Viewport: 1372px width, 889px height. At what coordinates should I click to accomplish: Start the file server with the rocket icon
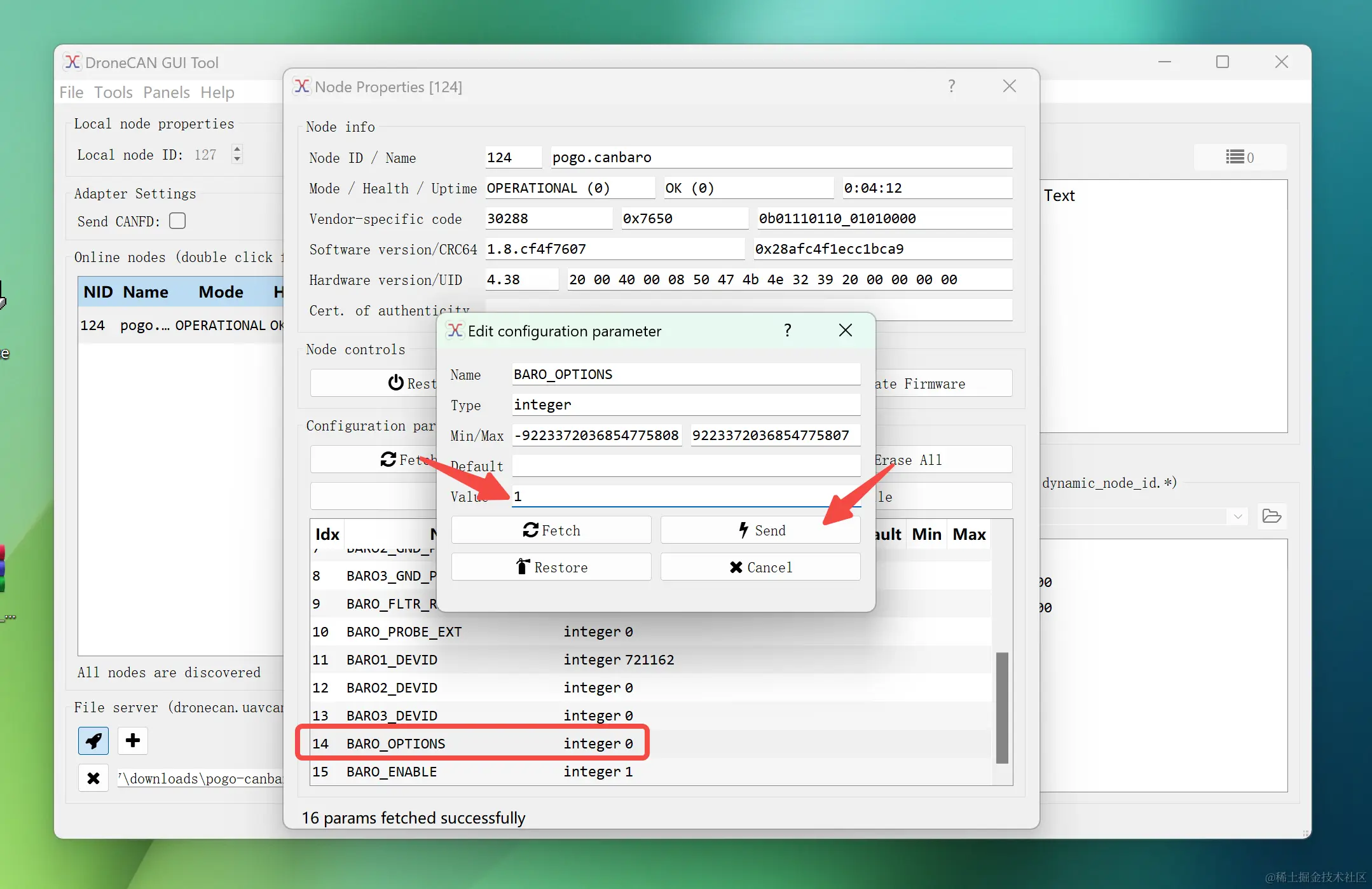(93, 741)
